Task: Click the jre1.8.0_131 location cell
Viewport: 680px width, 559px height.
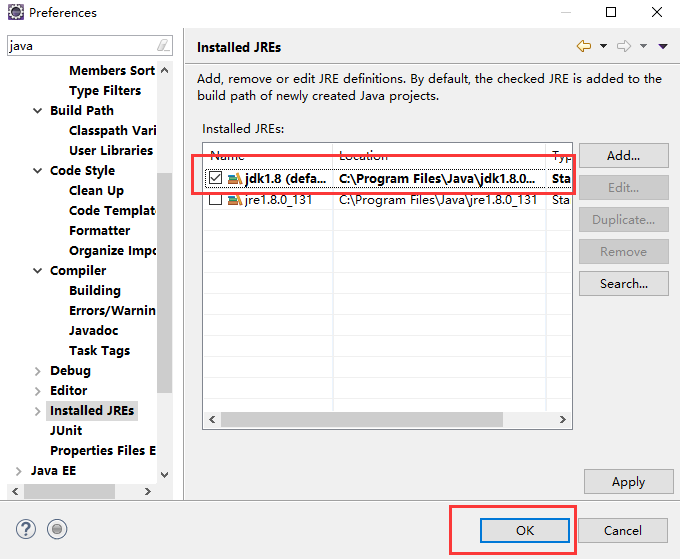Action: 438,200
